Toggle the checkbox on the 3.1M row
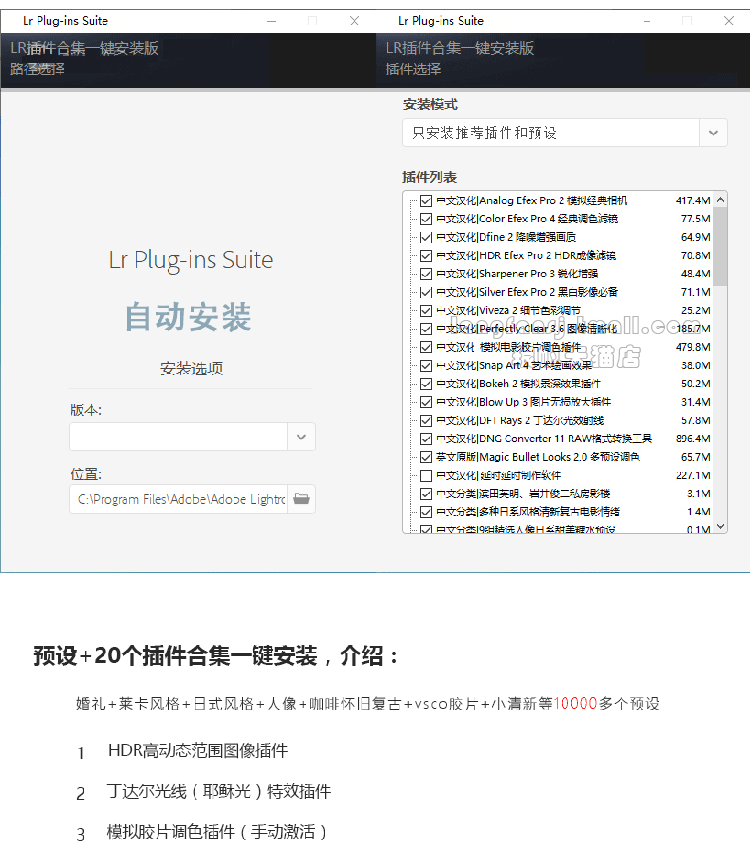The width and height of the screenshot is (750, 842). tap(426, 493)
